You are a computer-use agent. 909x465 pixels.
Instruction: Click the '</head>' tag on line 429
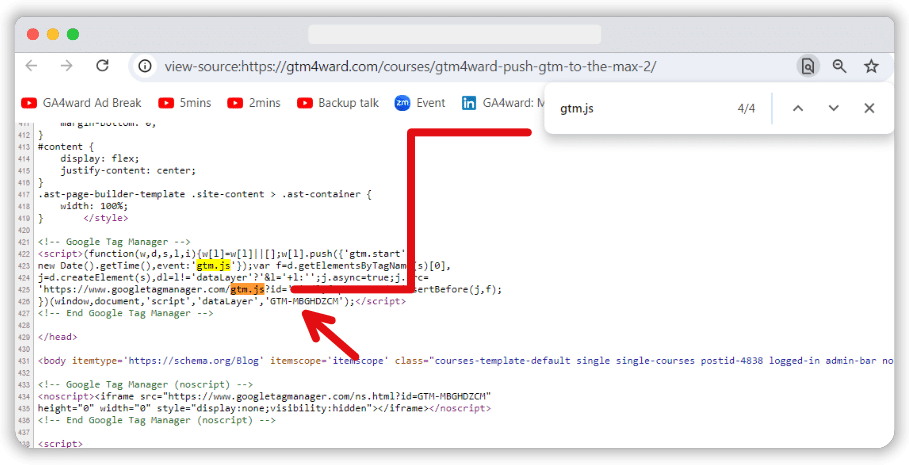click(x=57, y=337)
